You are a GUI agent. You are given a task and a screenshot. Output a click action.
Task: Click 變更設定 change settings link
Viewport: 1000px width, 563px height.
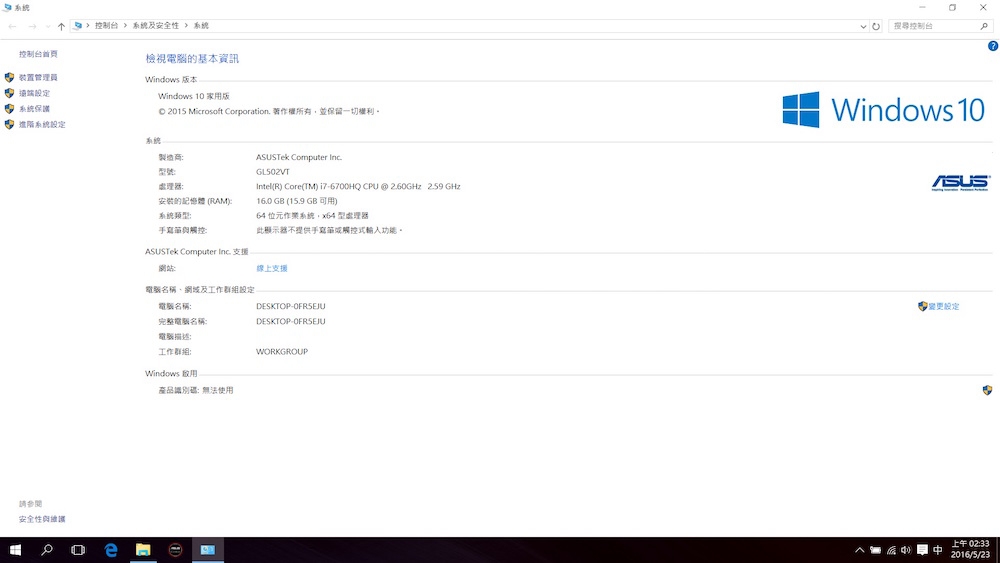click(944, 307)
